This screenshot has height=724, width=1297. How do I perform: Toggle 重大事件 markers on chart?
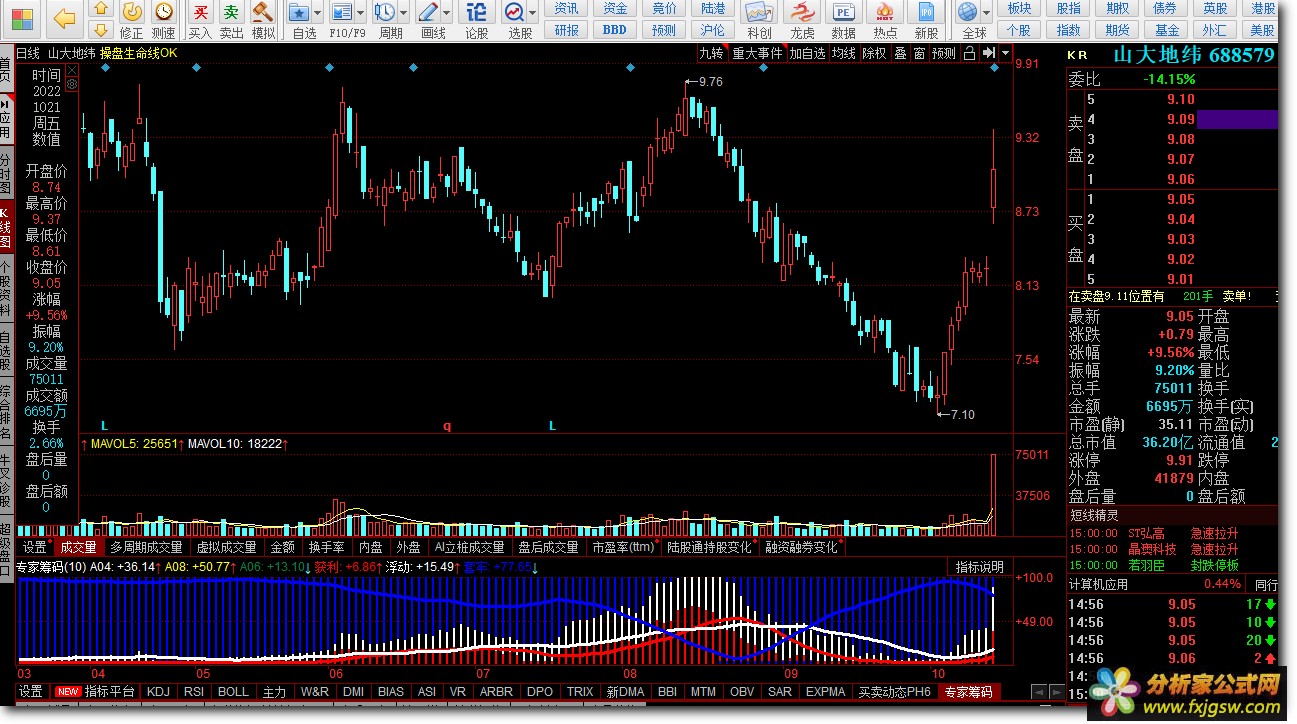[x=757, y=53]
